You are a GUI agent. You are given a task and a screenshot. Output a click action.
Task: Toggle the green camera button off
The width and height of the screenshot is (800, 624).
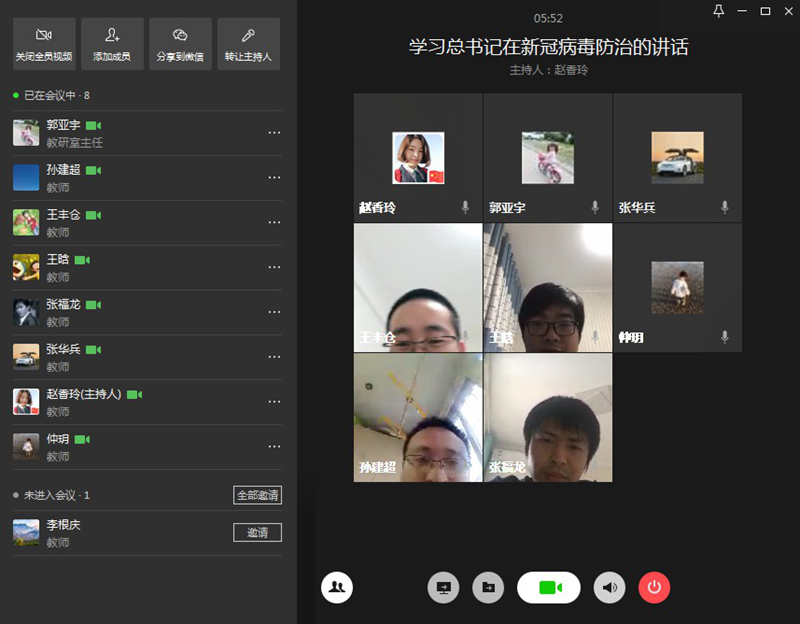[548, 588]
